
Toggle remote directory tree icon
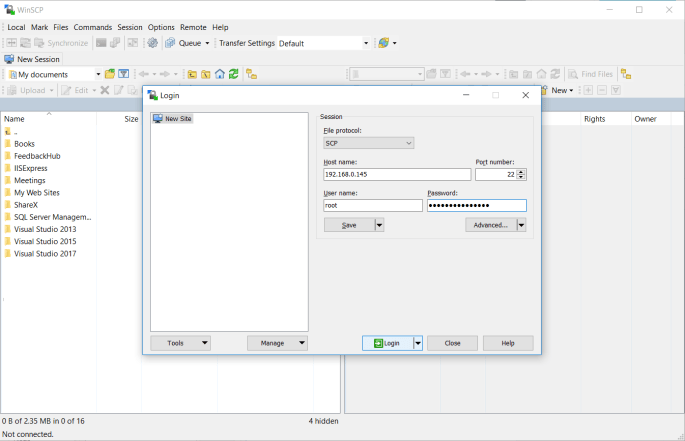[x=626, y=74]
